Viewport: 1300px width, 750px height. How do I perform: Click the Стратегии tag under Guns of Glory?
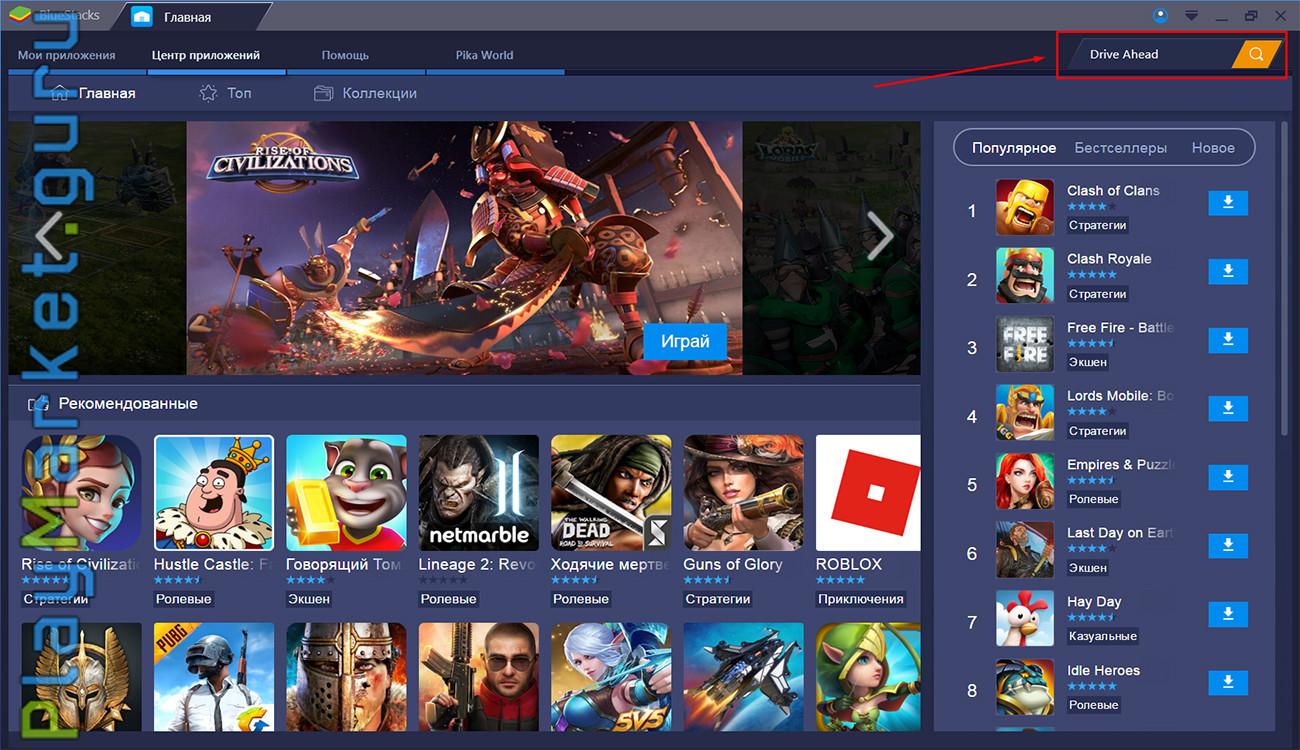pyautogui.click(x=718, y=599)
